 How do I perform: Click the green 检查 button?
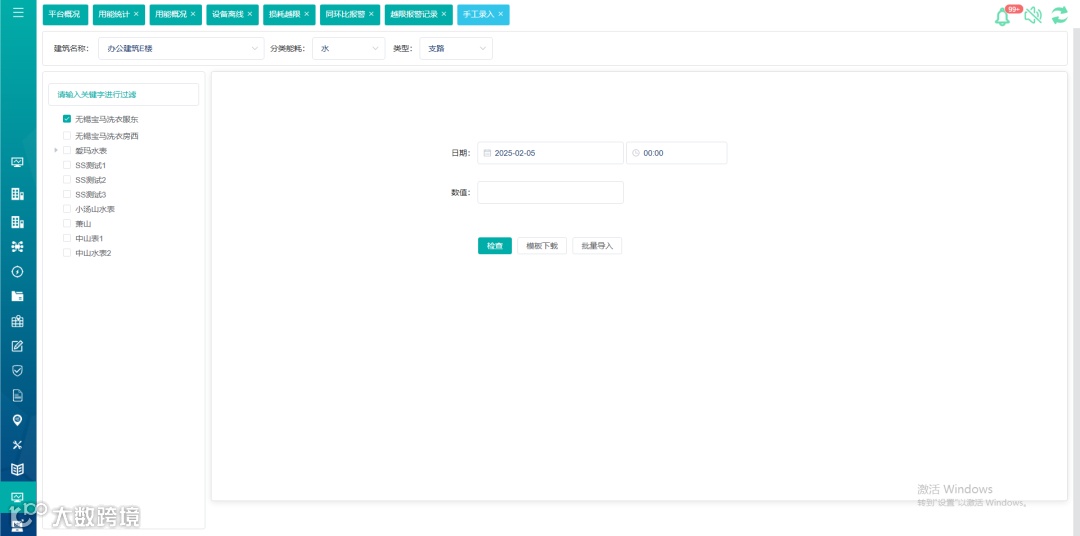click(495, 246)
